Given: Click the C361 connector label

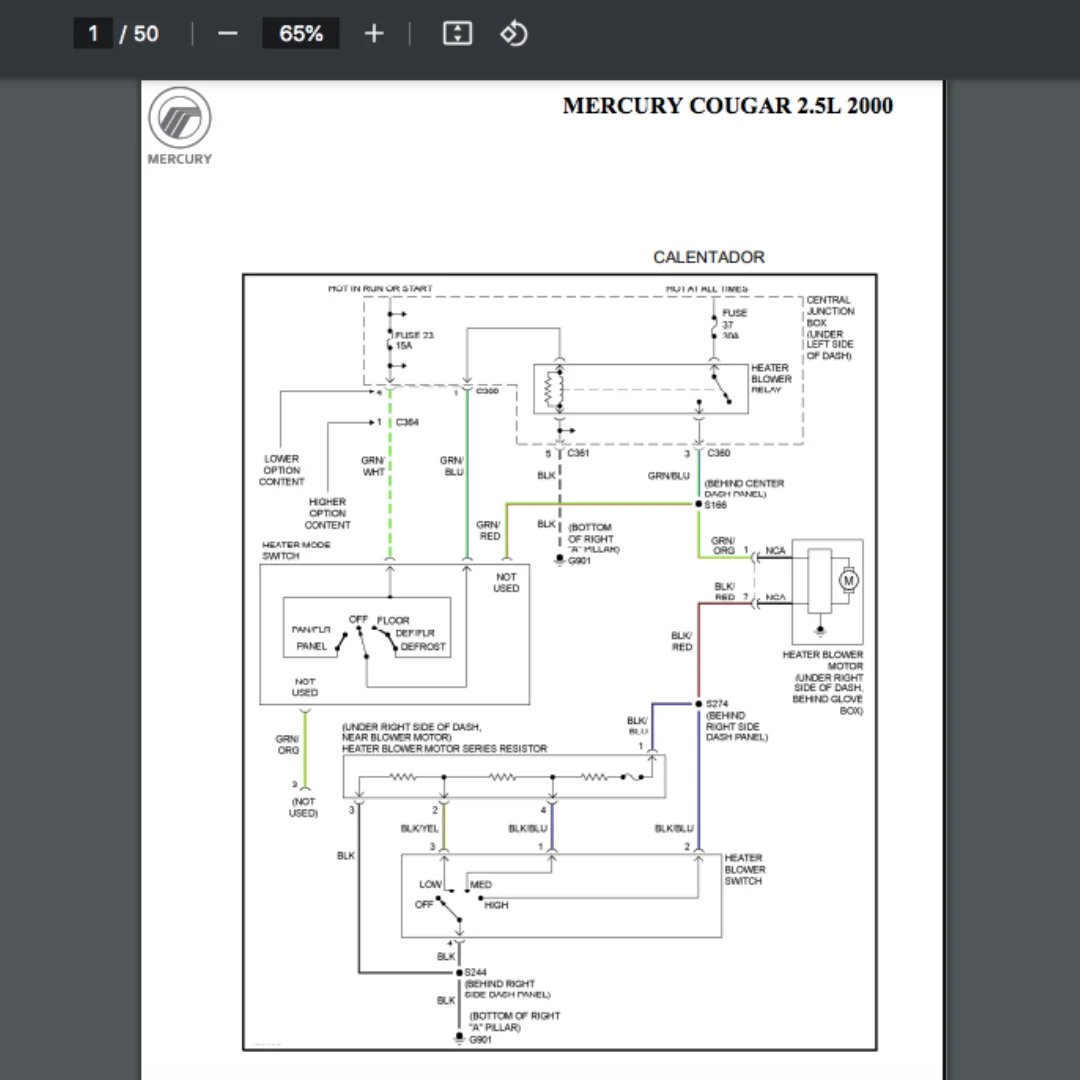Looking at the screenshot, I should pos(578,453).
